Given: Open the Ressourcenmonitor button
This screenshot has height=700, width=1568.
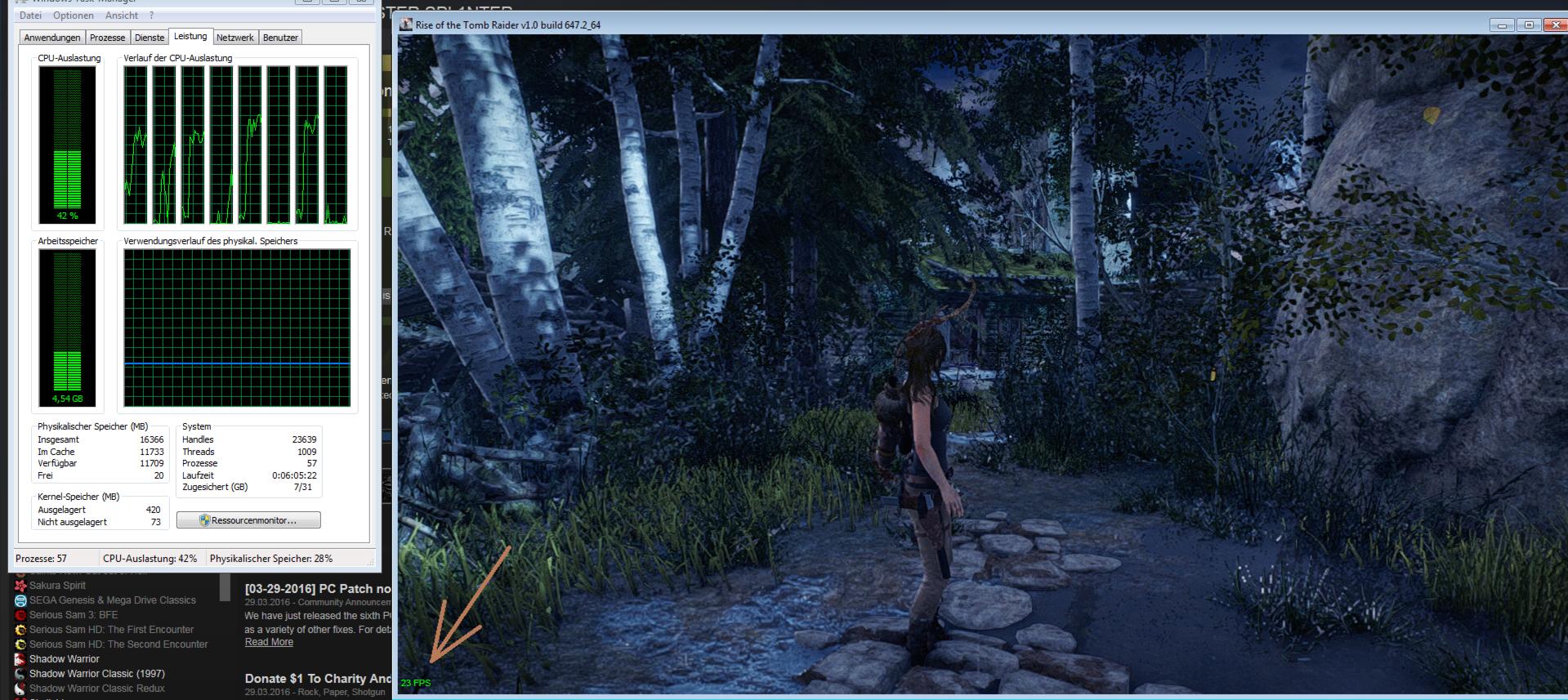Looking at the screenshot, I should pyautogui.click(x=248, y=520).
